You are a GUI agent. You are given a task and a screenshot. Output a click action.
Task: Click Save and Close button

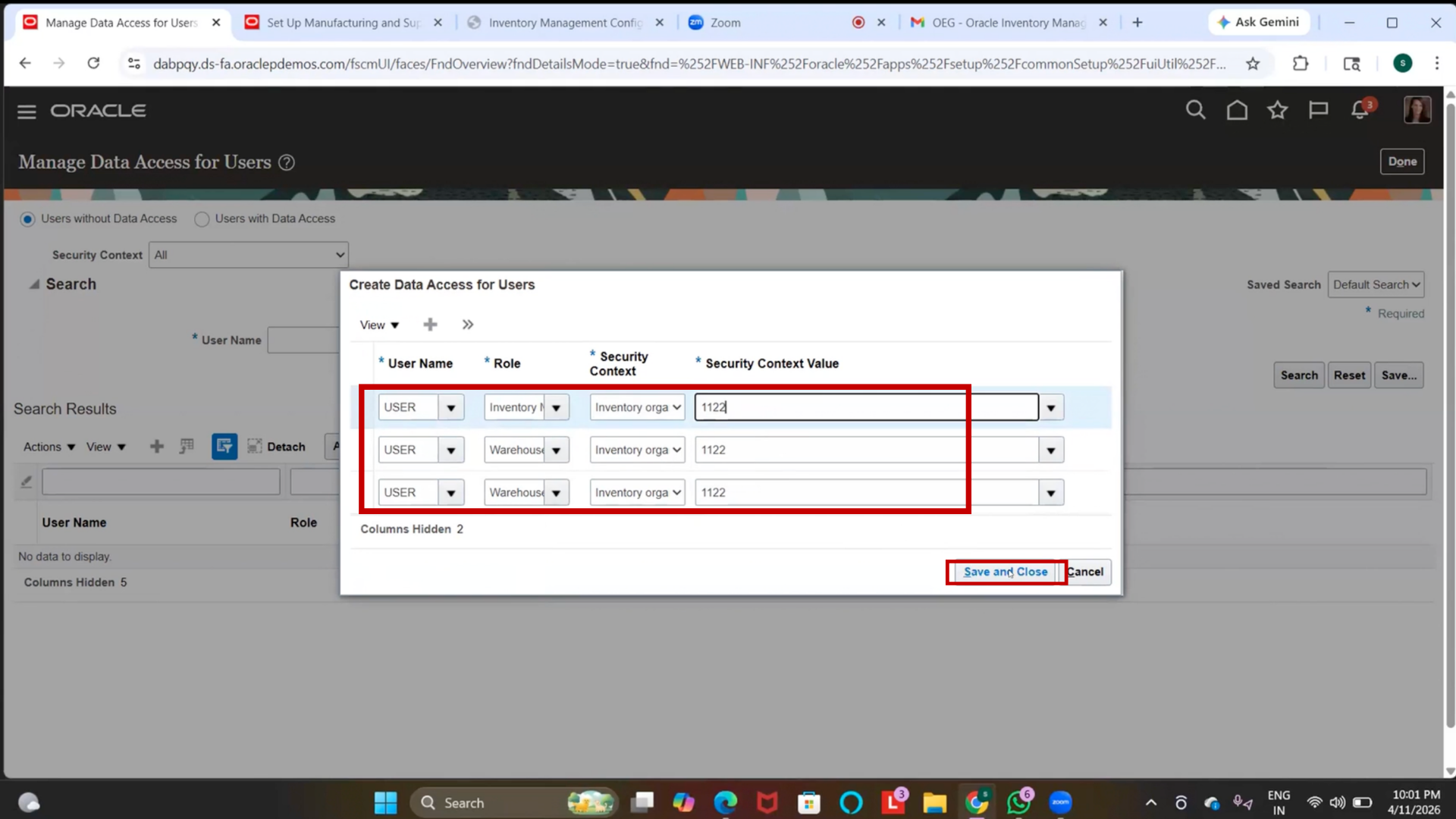(x=1005, y=573)
